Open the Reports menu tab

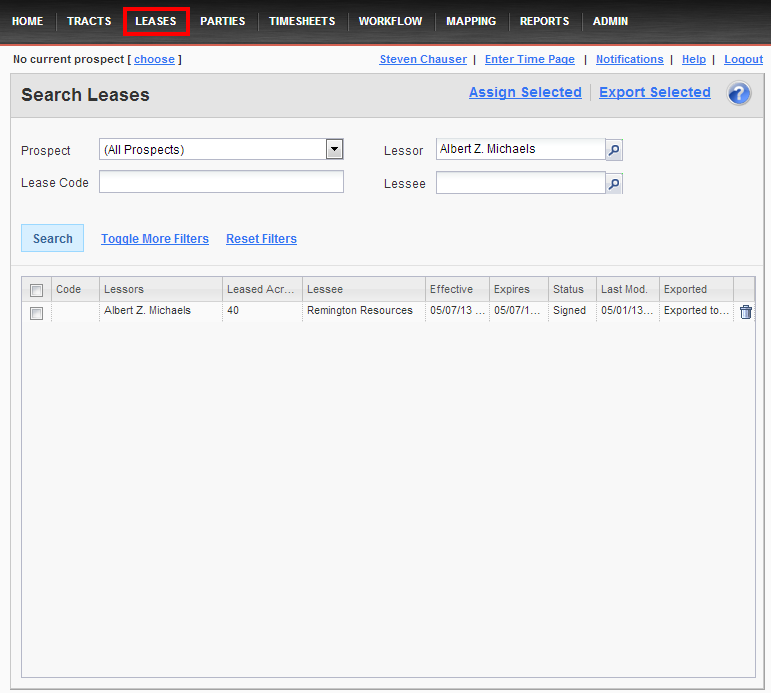click(544, 21)
